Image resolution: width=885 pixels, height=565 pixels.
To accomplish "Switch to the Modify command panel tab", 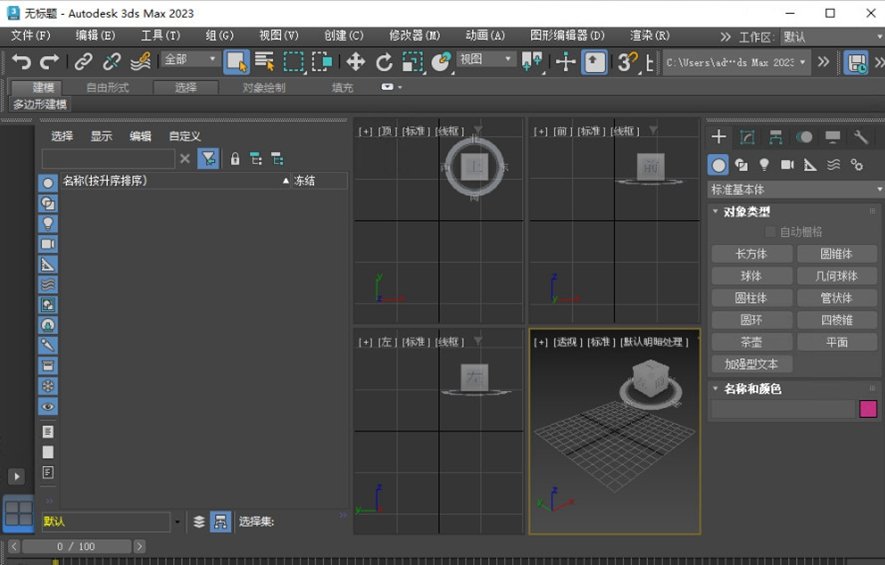I will 747,137.
